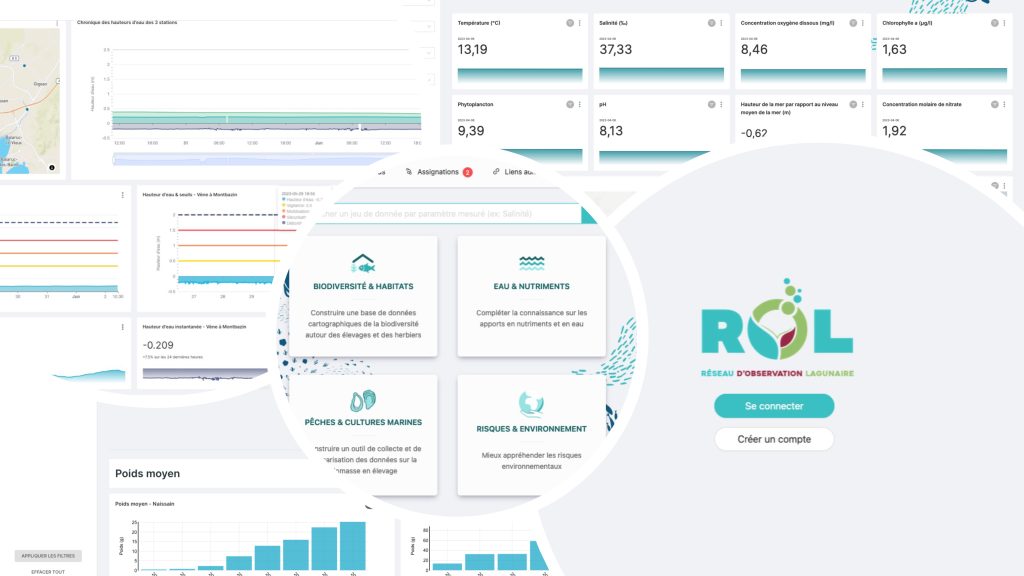Click the Chlorophylle a value 1,63

(894, 50)
